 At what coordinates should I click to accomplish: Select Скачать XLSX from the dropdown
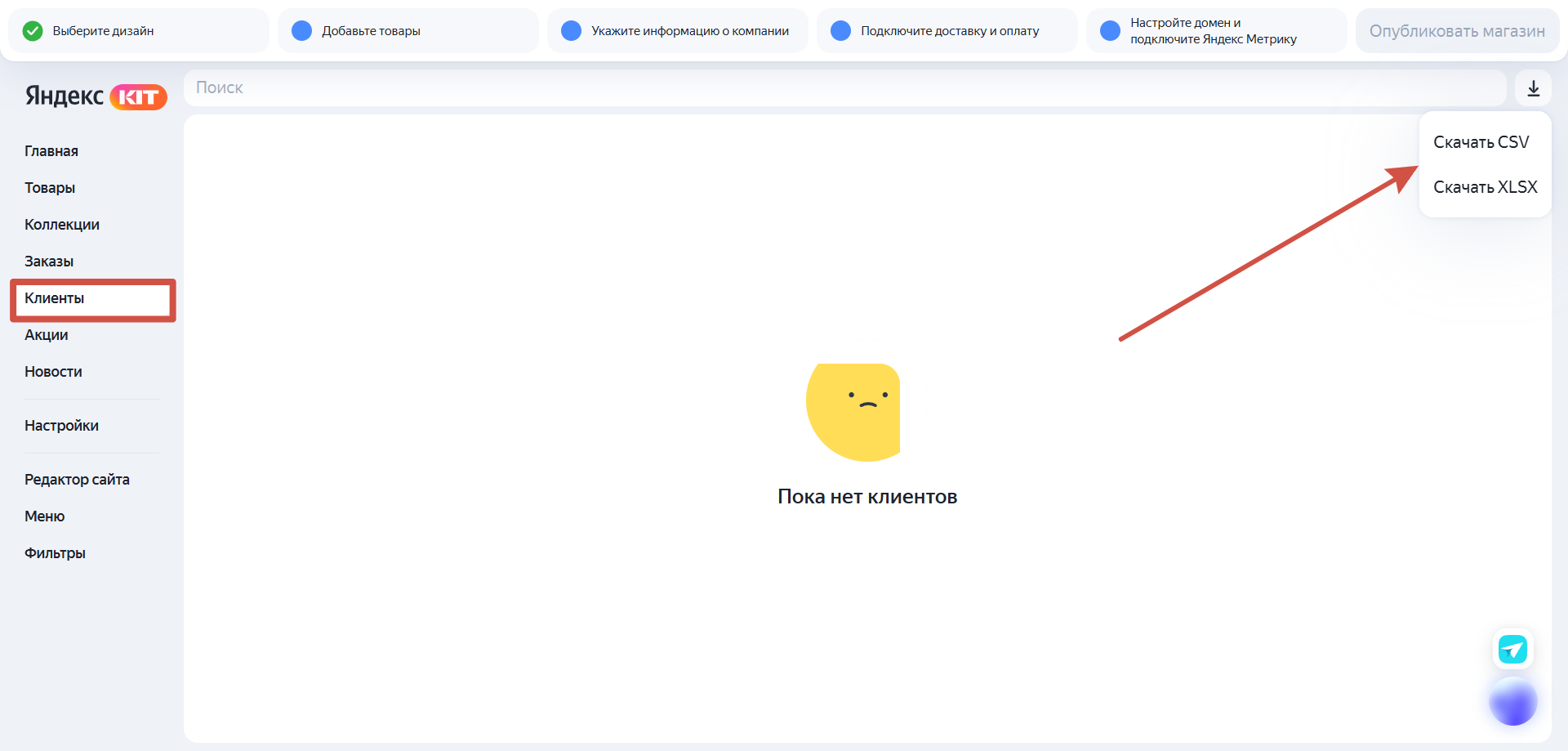(1486, 187)
